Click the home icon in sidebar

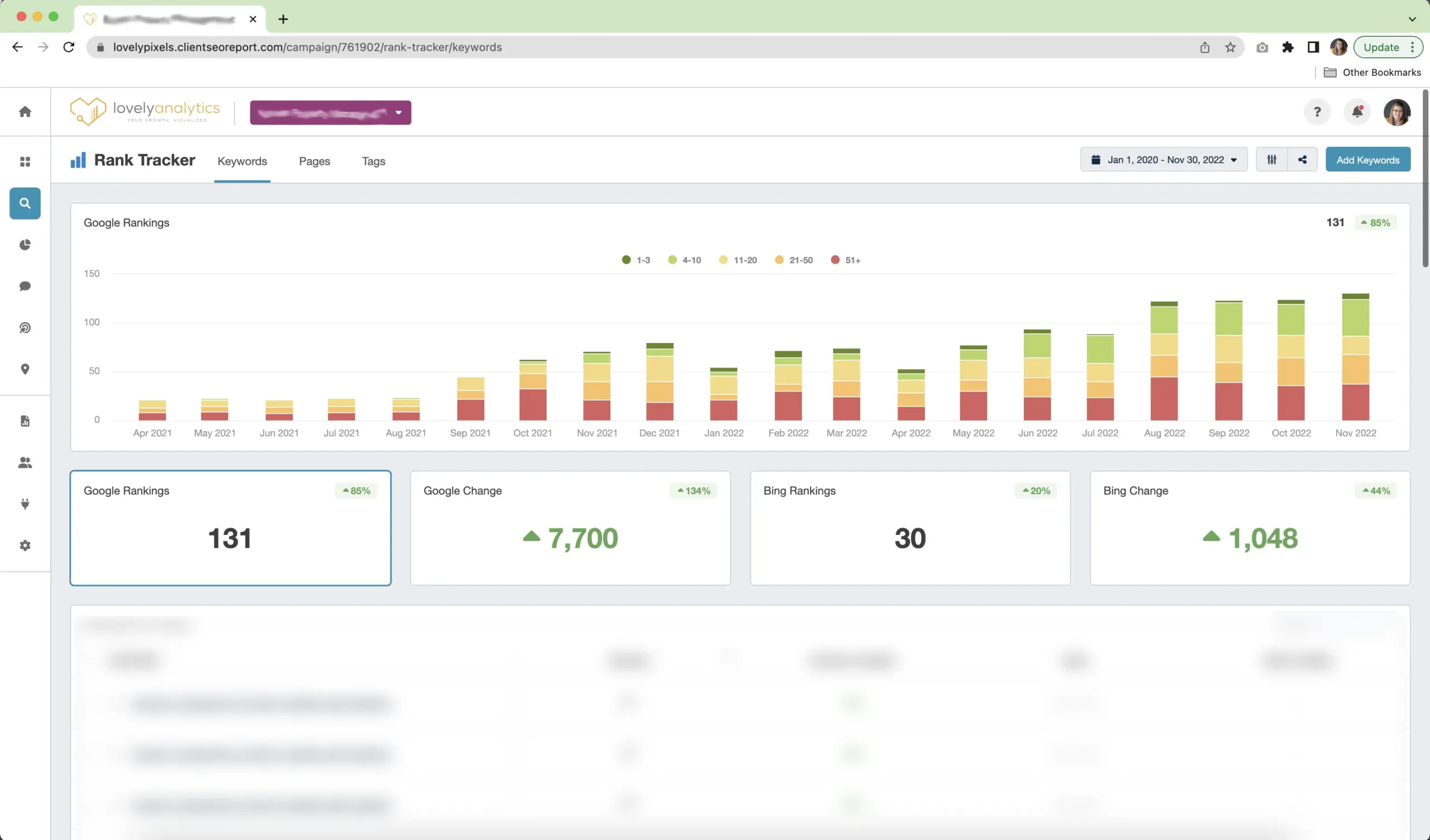tap(25, 112)
